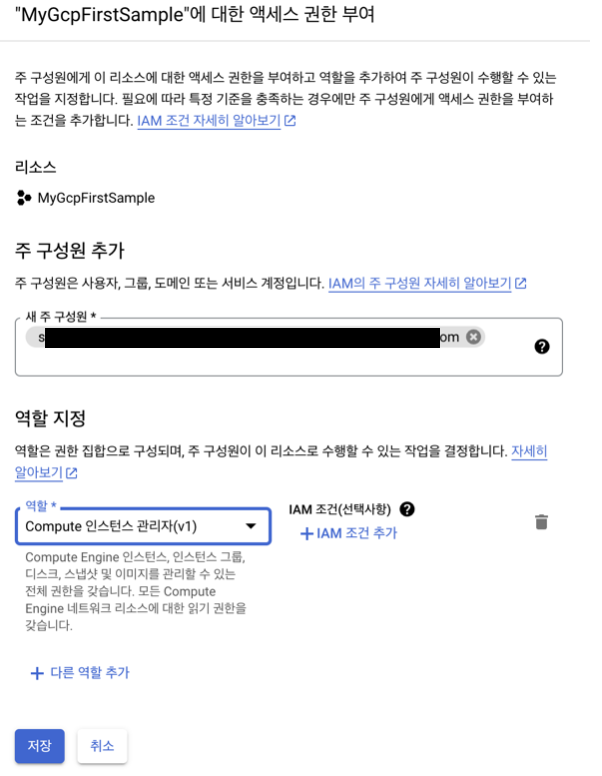Open the IAM의 주 구성원 자세히 알아보기 link

(420, 283)
